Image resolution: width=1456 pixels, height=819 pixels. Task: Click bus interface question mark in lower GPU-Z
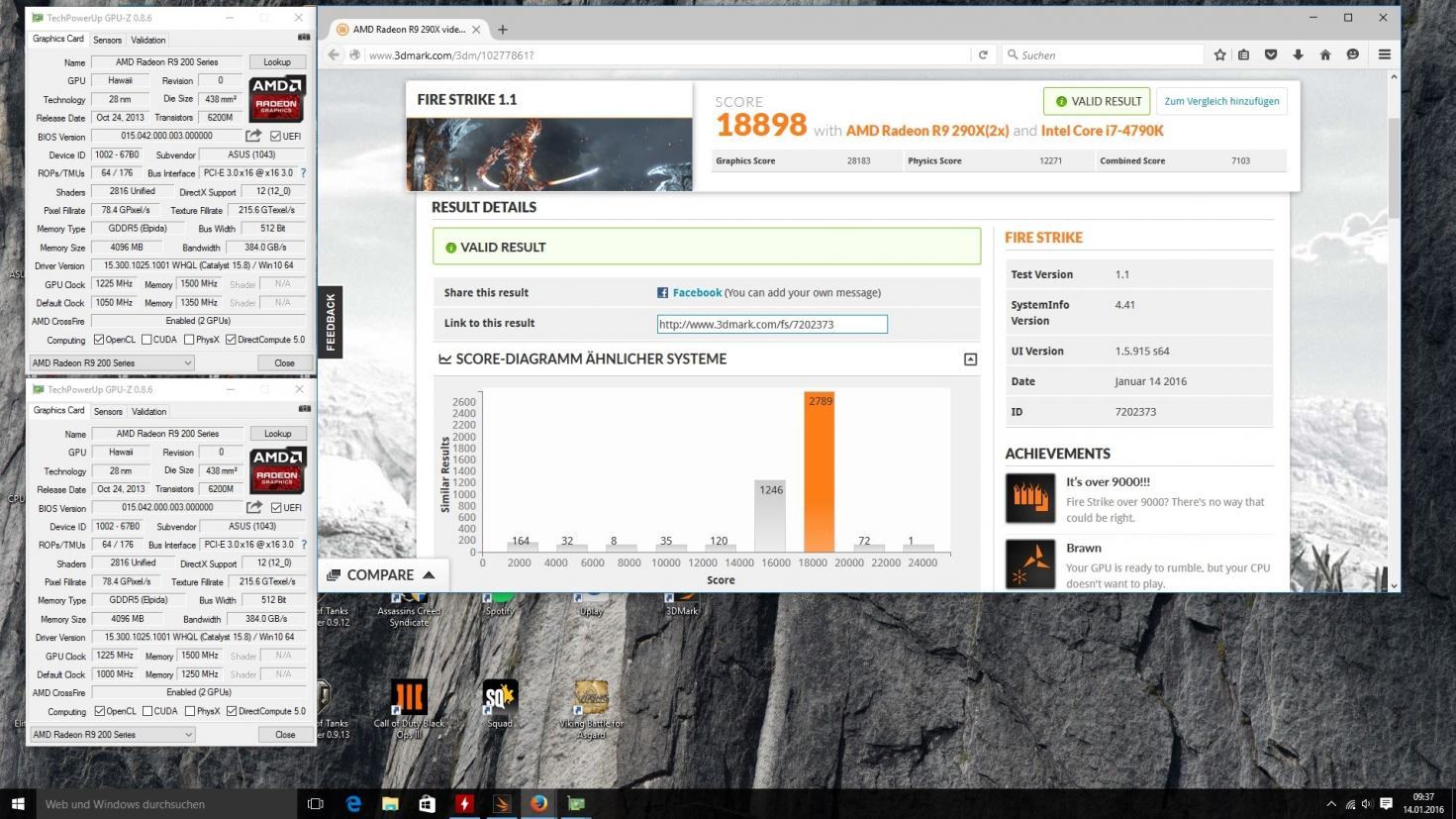coord(304,545)
